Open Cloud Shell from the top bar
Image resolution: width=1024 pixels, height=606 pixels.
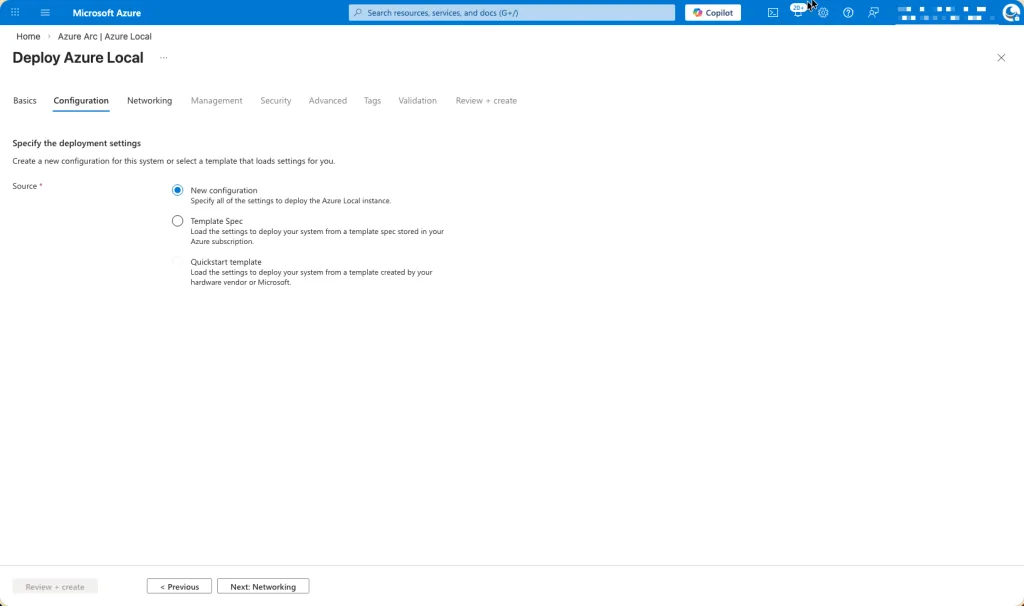(773, 13)
